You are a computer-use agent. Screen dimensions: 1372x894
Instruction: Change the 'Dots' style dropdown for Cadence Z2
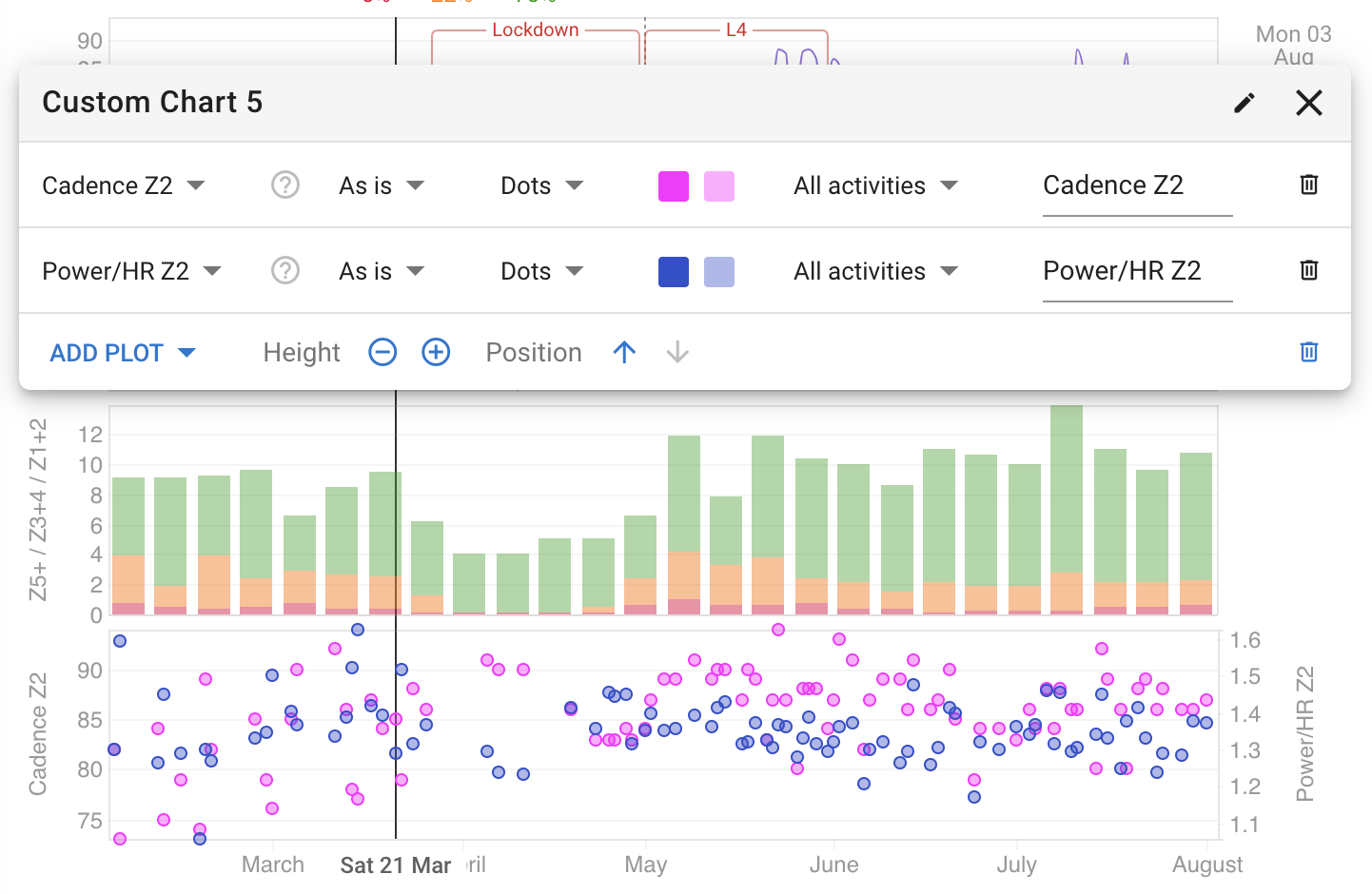pyautogui.click(x=540, y=185)
